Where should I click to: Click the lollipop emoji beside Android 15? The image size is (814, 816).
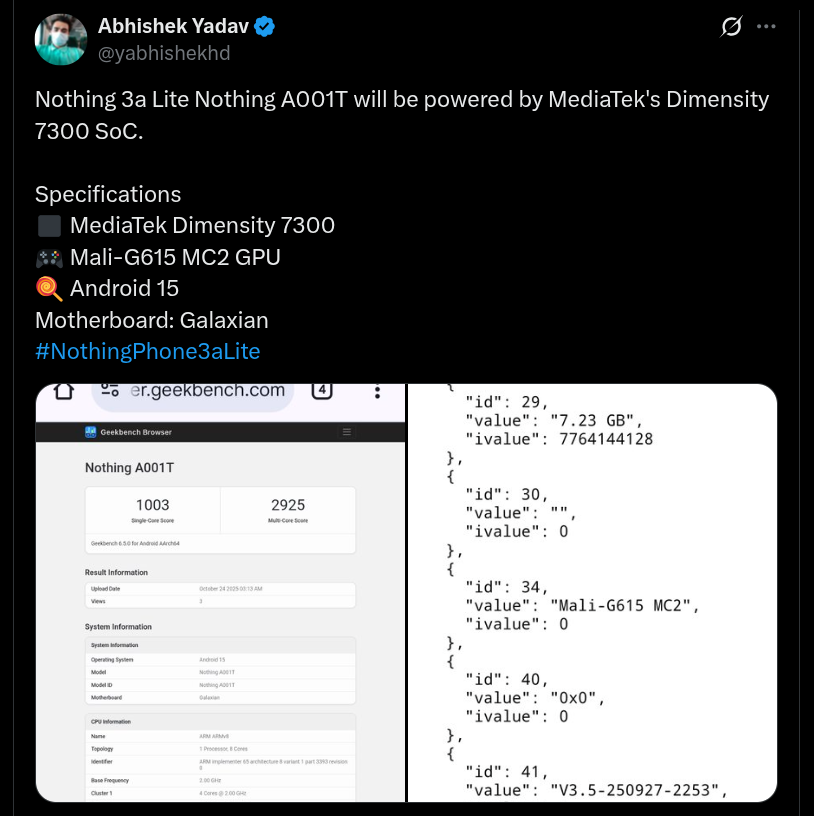(x=48, y=289)
